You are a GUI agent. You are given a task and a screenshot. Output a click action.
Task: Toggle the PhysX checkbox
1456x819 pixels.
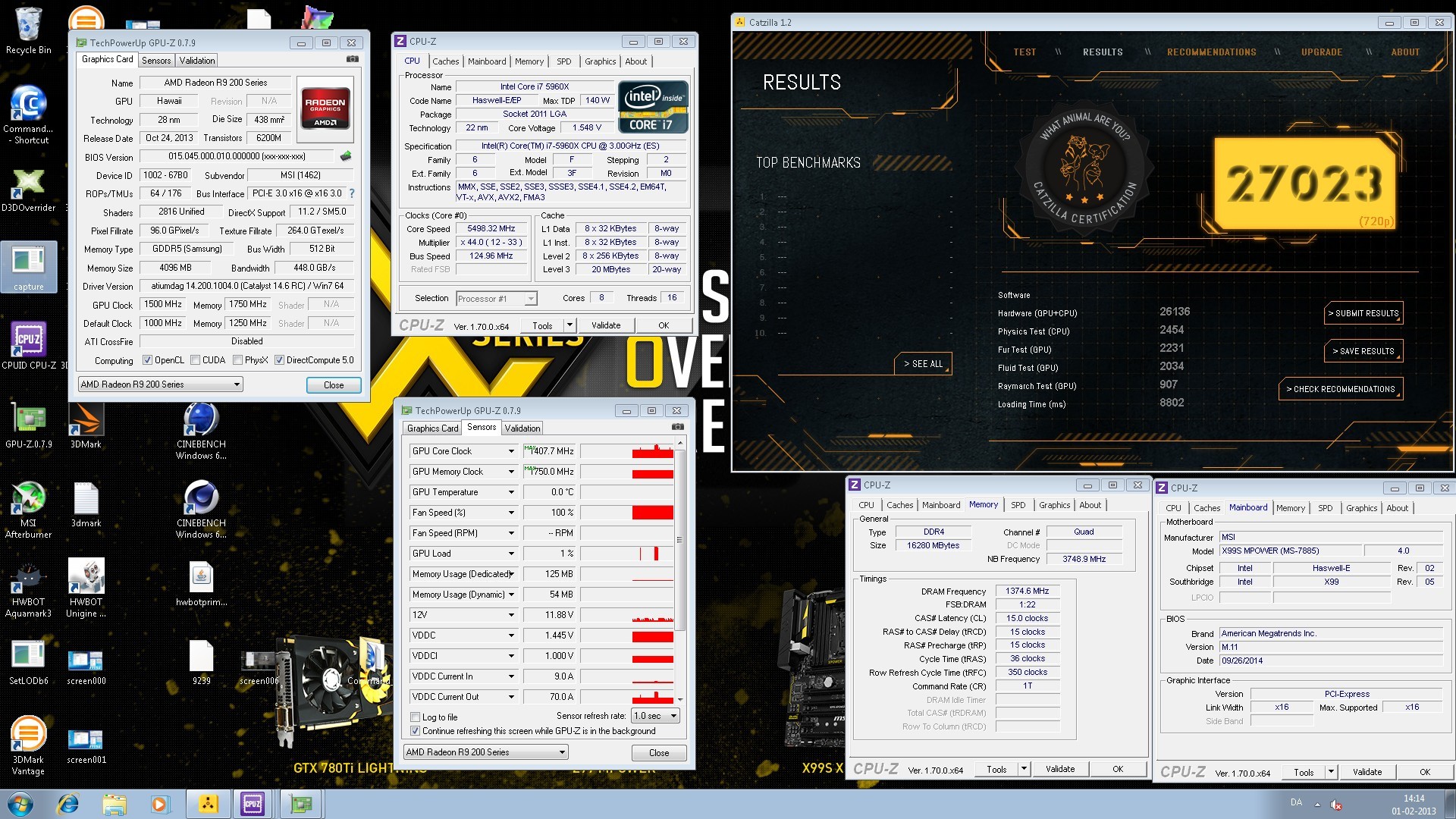click(x=238, y=360)
